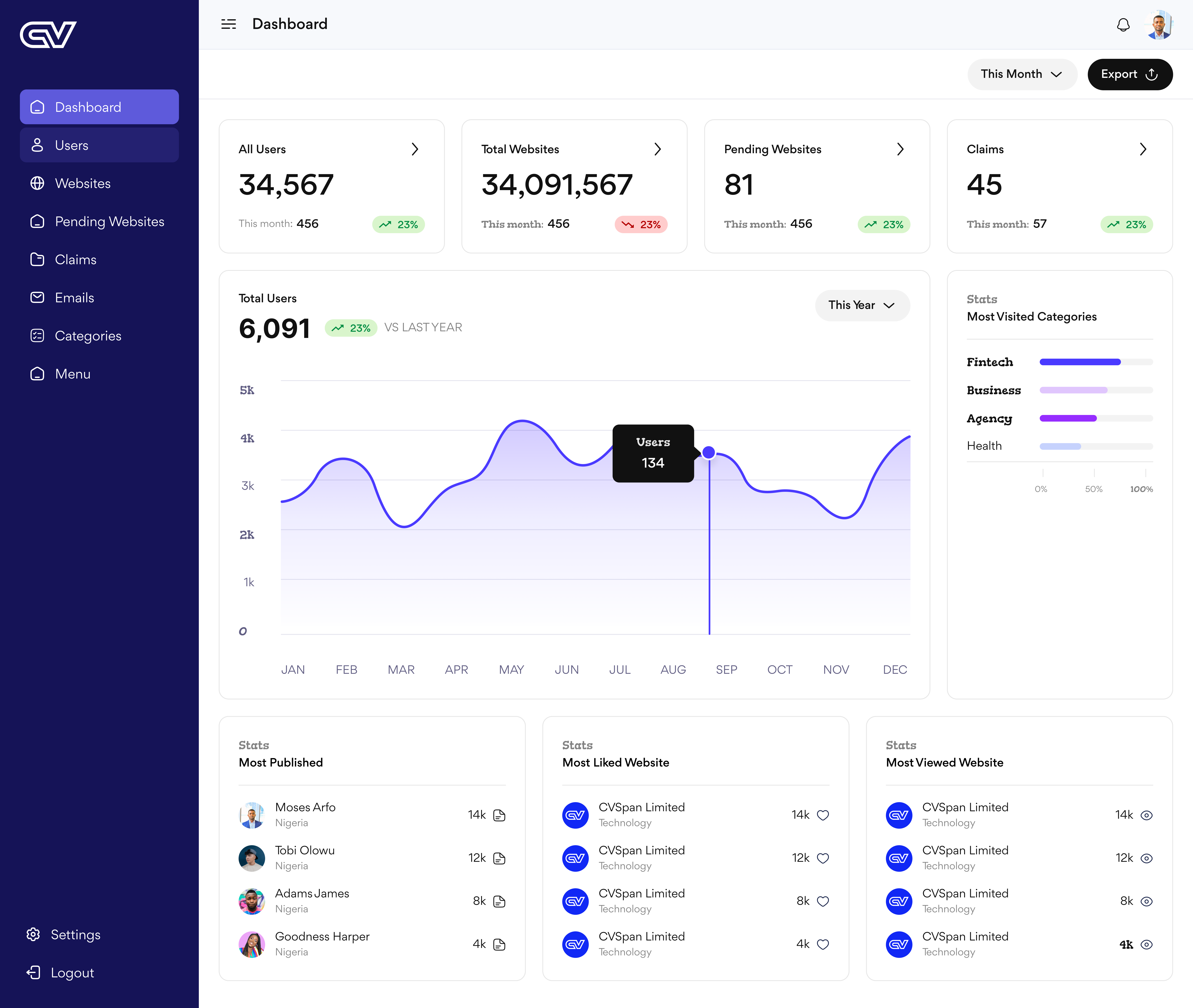
Task: Open Menu in the sidebar
Action: tap(99, 374)
